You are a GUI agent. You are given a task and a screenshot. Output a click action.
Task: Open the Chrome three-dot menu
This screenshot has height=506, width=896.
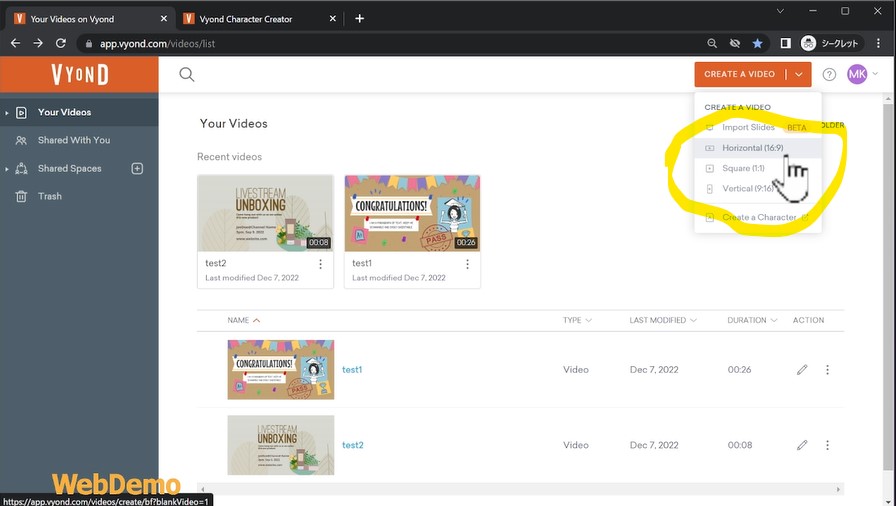878,43
